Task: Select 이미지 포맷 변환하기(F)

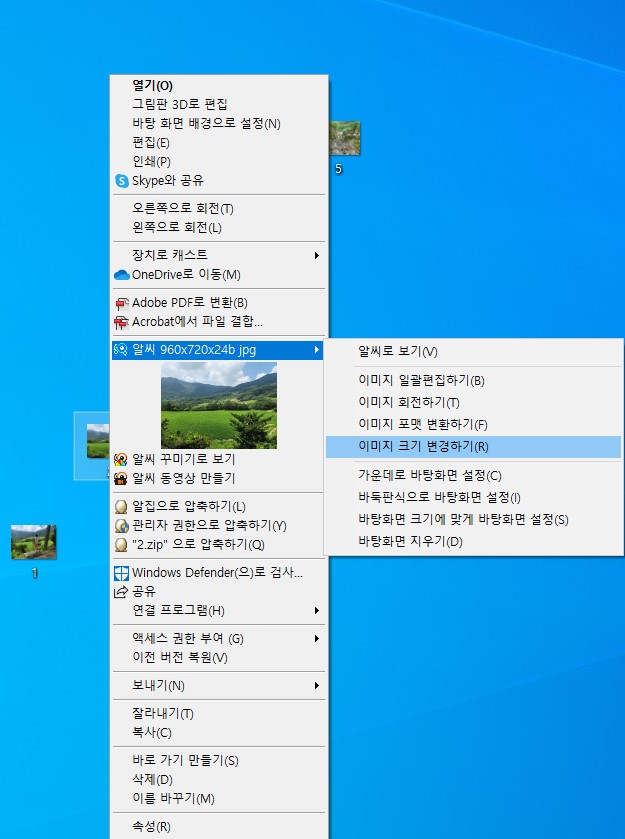Action: pyautogui.click(x=474, y=425)
